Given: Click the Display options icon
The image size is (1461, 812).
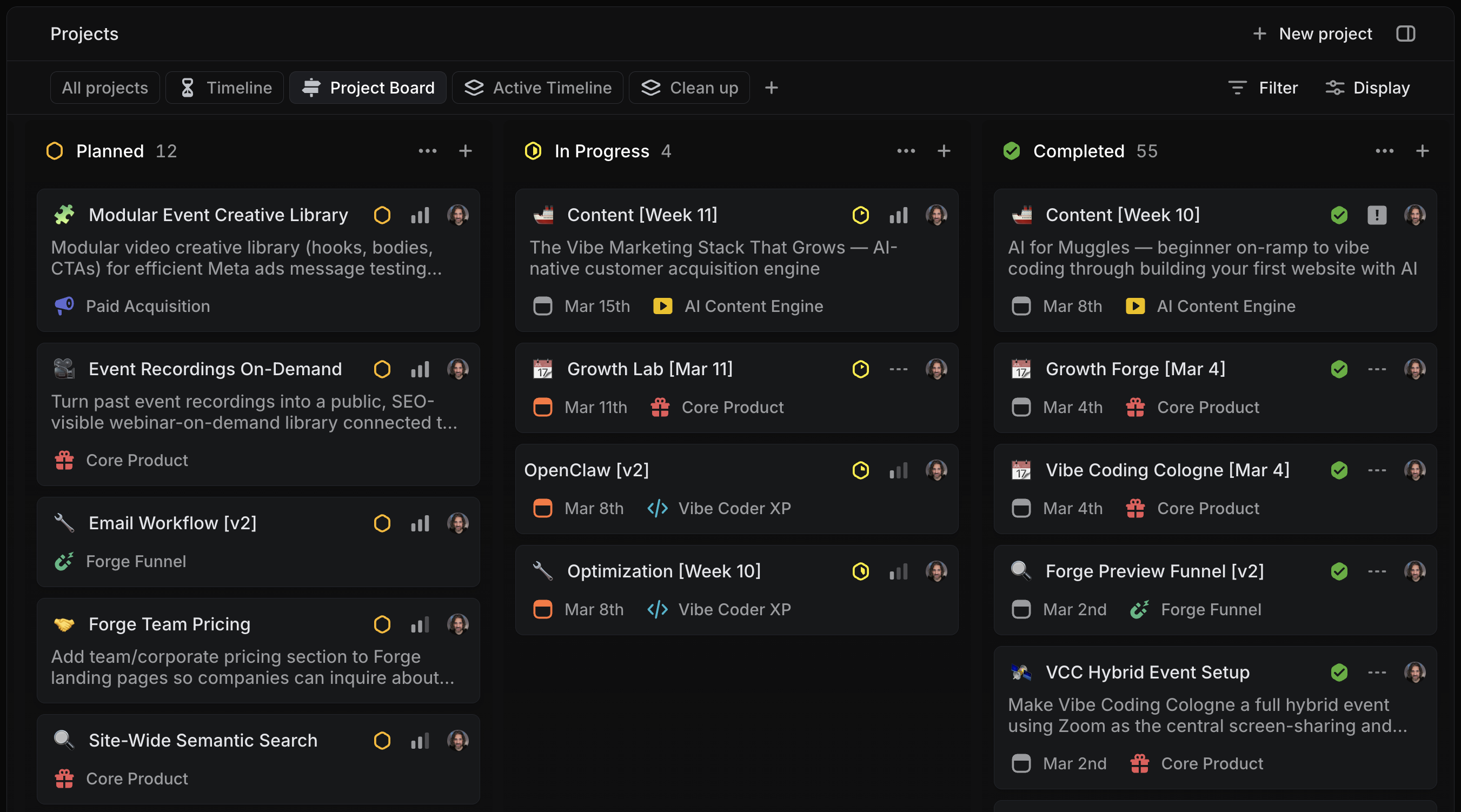Looking at the screenshot, I should pyautogui.click(x=1336, y=88).
